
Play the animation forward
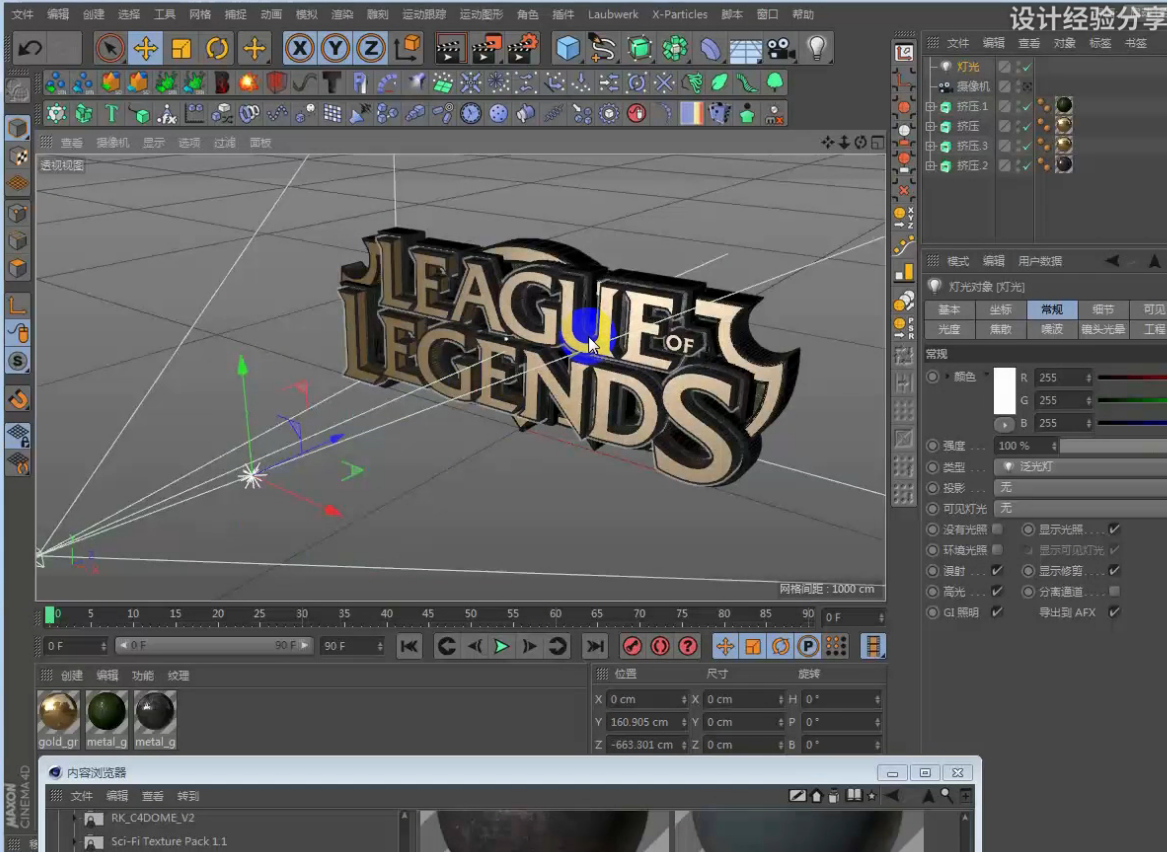(x=502, y=646)
